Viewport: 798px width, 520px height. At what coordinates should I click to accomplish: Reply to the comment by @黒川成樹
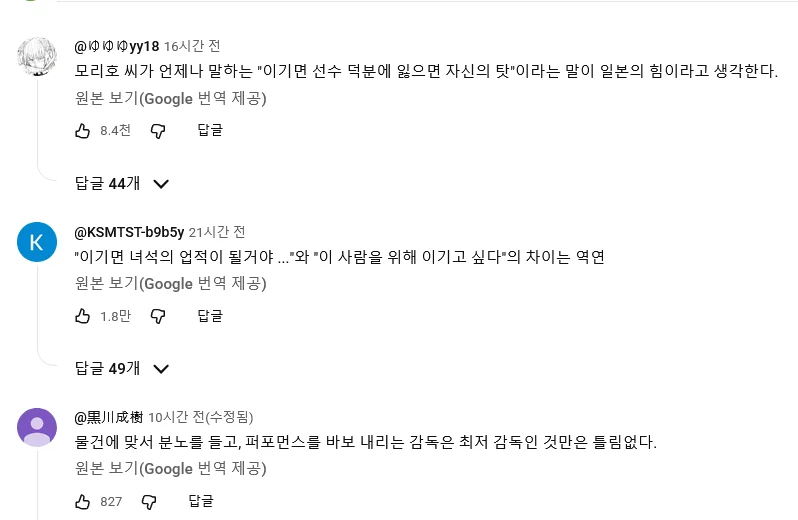point(201,501)
